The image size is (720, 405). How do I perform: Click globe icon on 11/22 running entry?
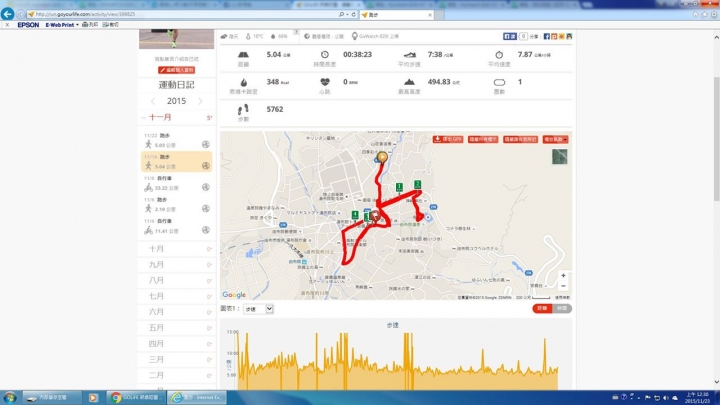(206, 144)
